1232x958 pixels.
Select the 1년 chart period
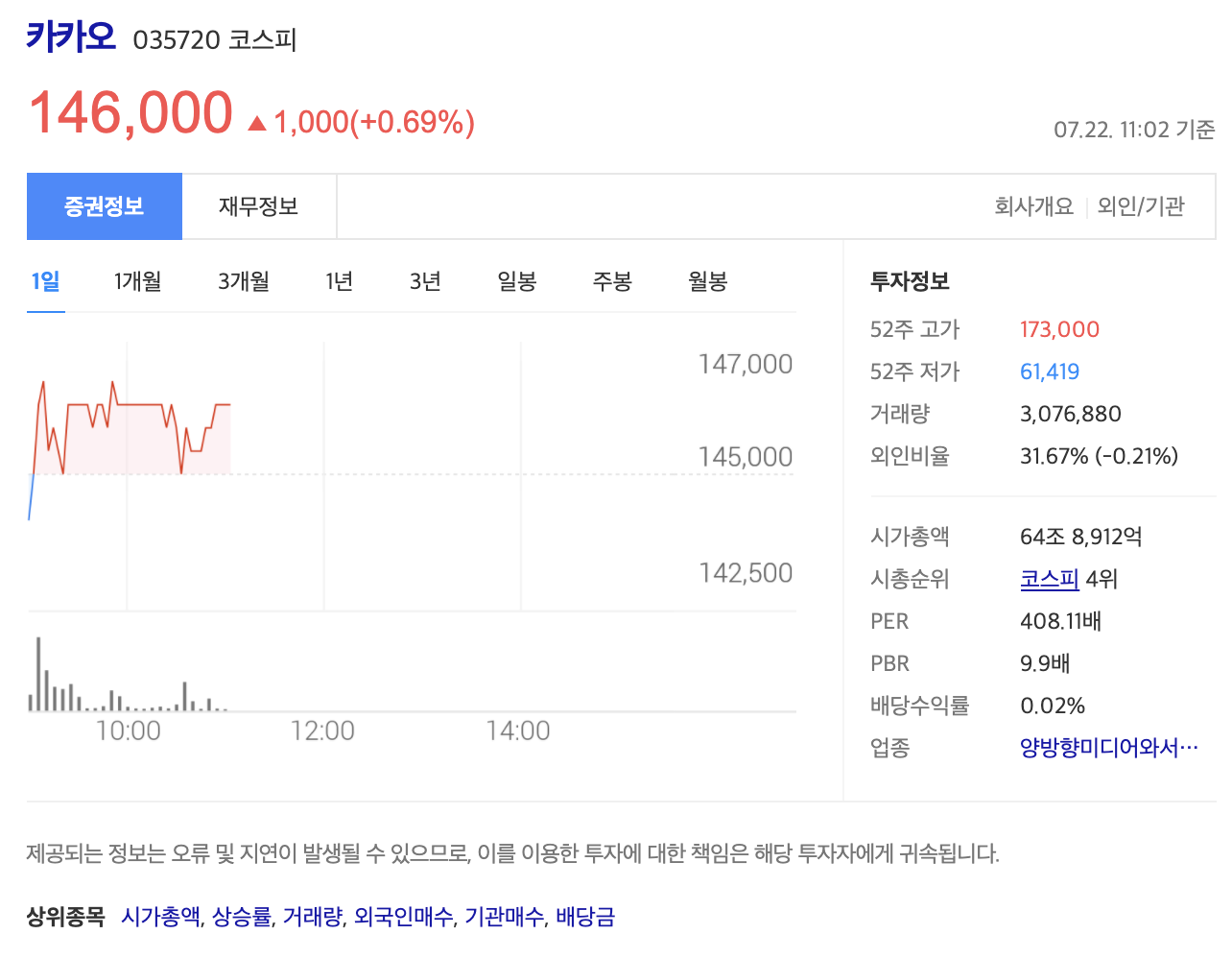point(340,281)
